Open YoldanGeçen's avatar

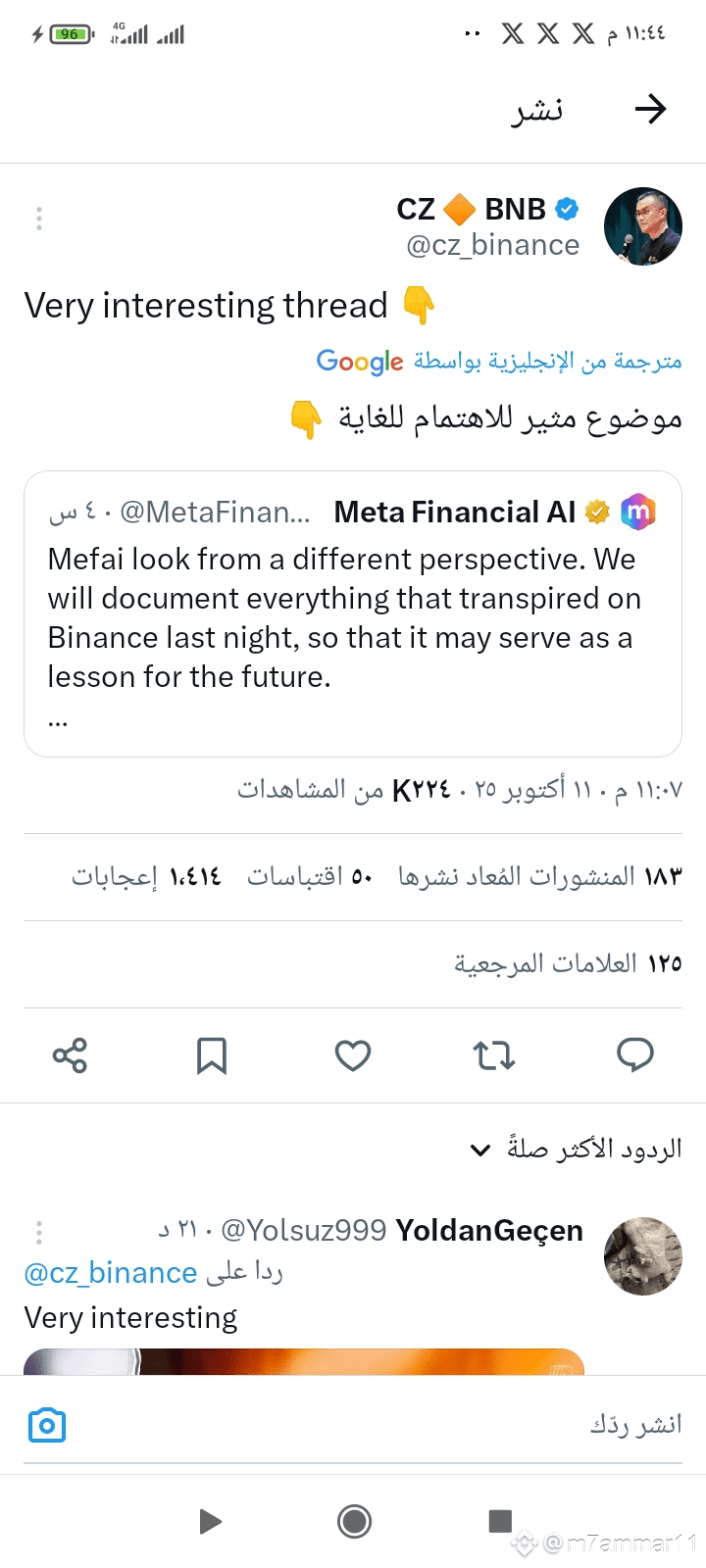point(643,1256)
